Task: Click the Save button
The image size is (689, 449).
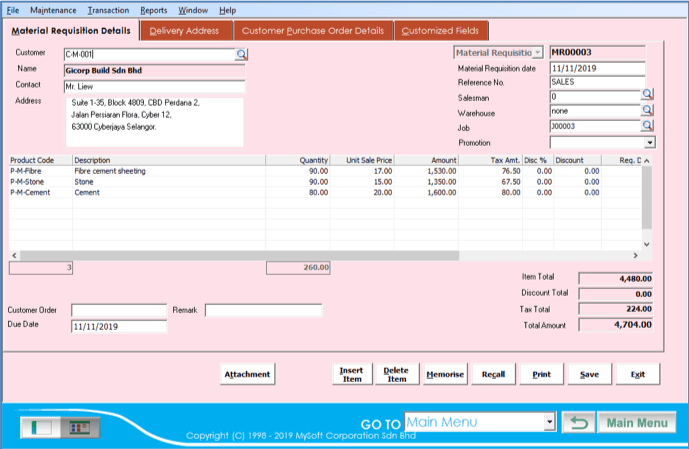Action: tap(589, 374)
